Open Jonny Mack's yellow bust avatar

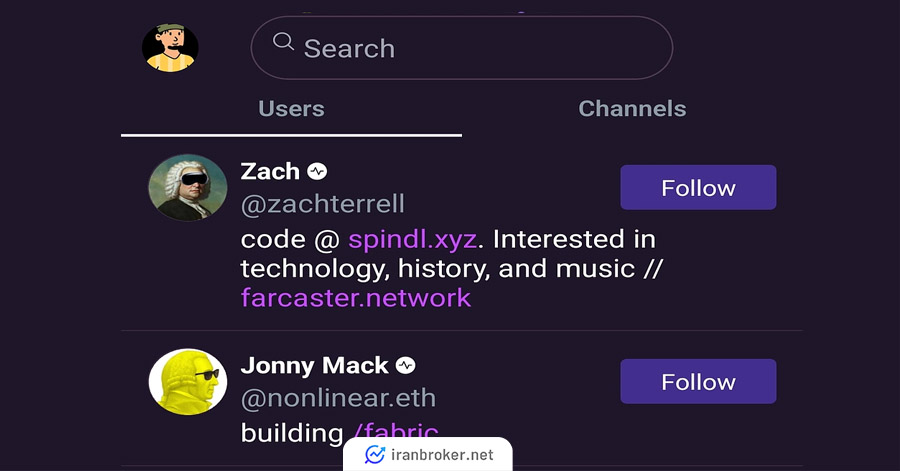(188, 382)
